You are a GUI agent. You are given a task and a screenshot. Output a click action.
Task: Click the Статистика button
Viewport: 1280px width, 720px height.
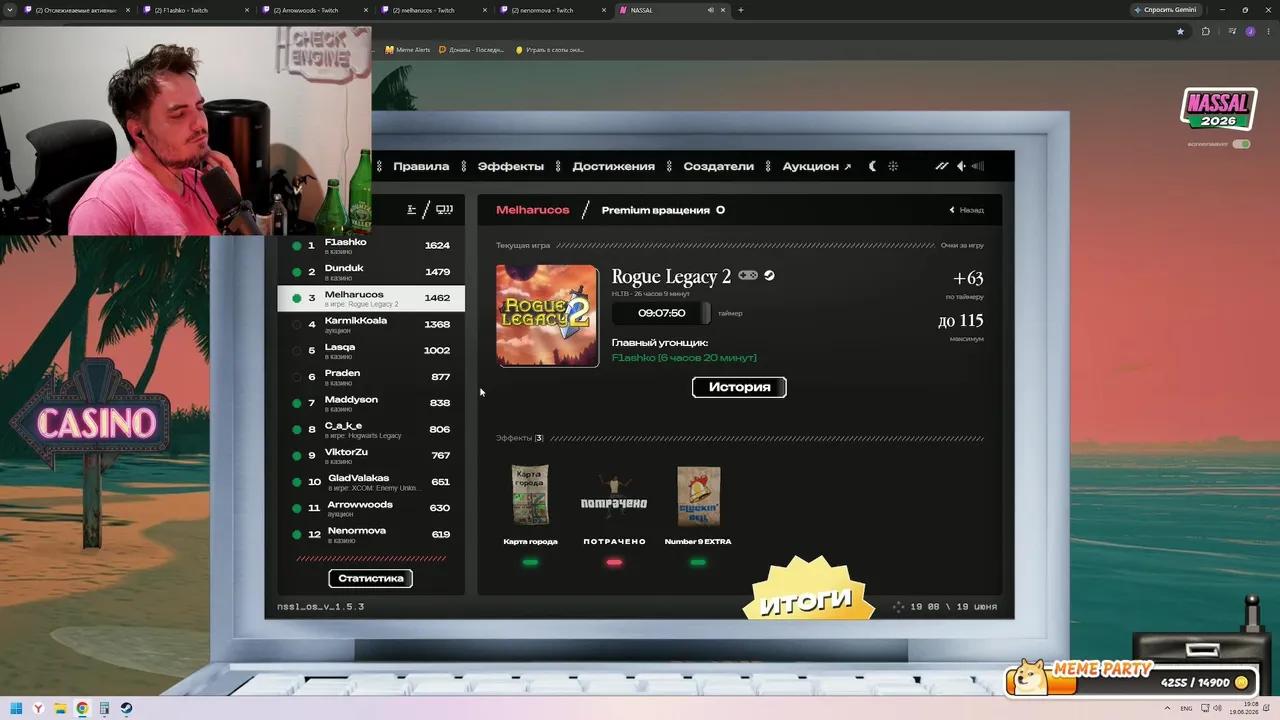tap(370, 578)
